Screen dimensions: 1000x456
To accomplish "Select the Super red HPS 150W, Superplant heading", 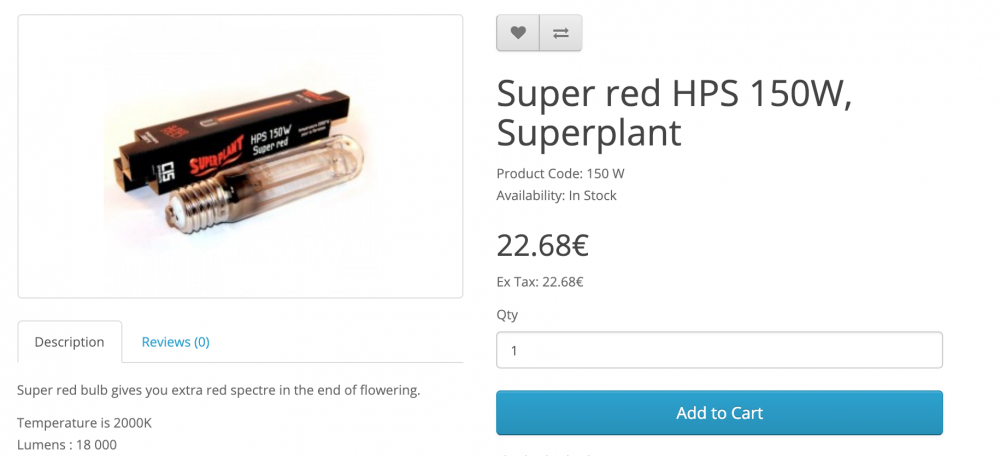I will tap(674, 112).
